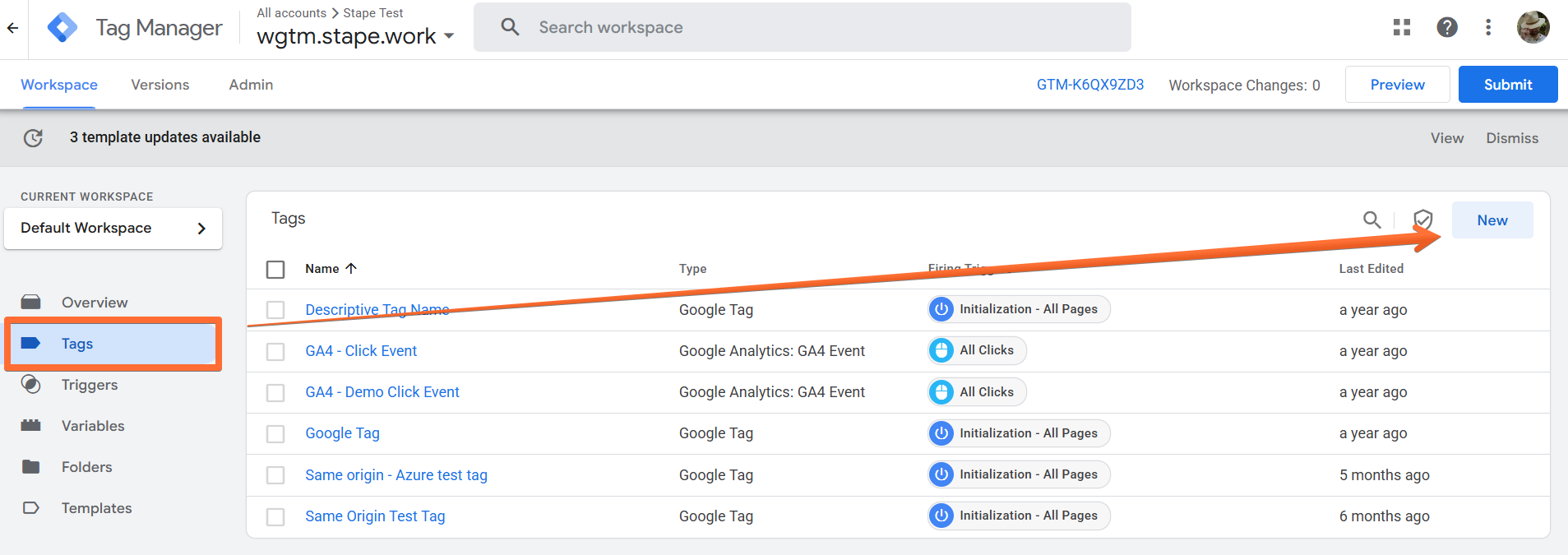The width and height of the screenshot is (1568, 555).
Task: Focus the Search workspace field
Action: tap(803, 27)
